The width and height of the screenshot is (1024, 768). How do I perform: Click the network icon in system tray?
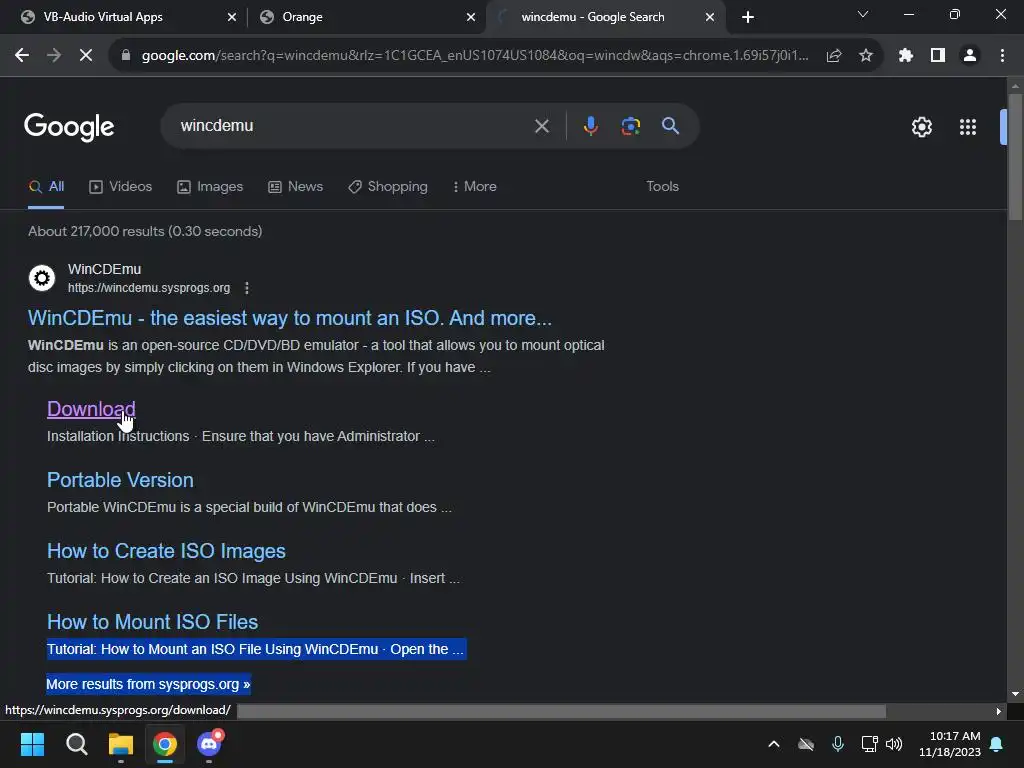[869, 744]
